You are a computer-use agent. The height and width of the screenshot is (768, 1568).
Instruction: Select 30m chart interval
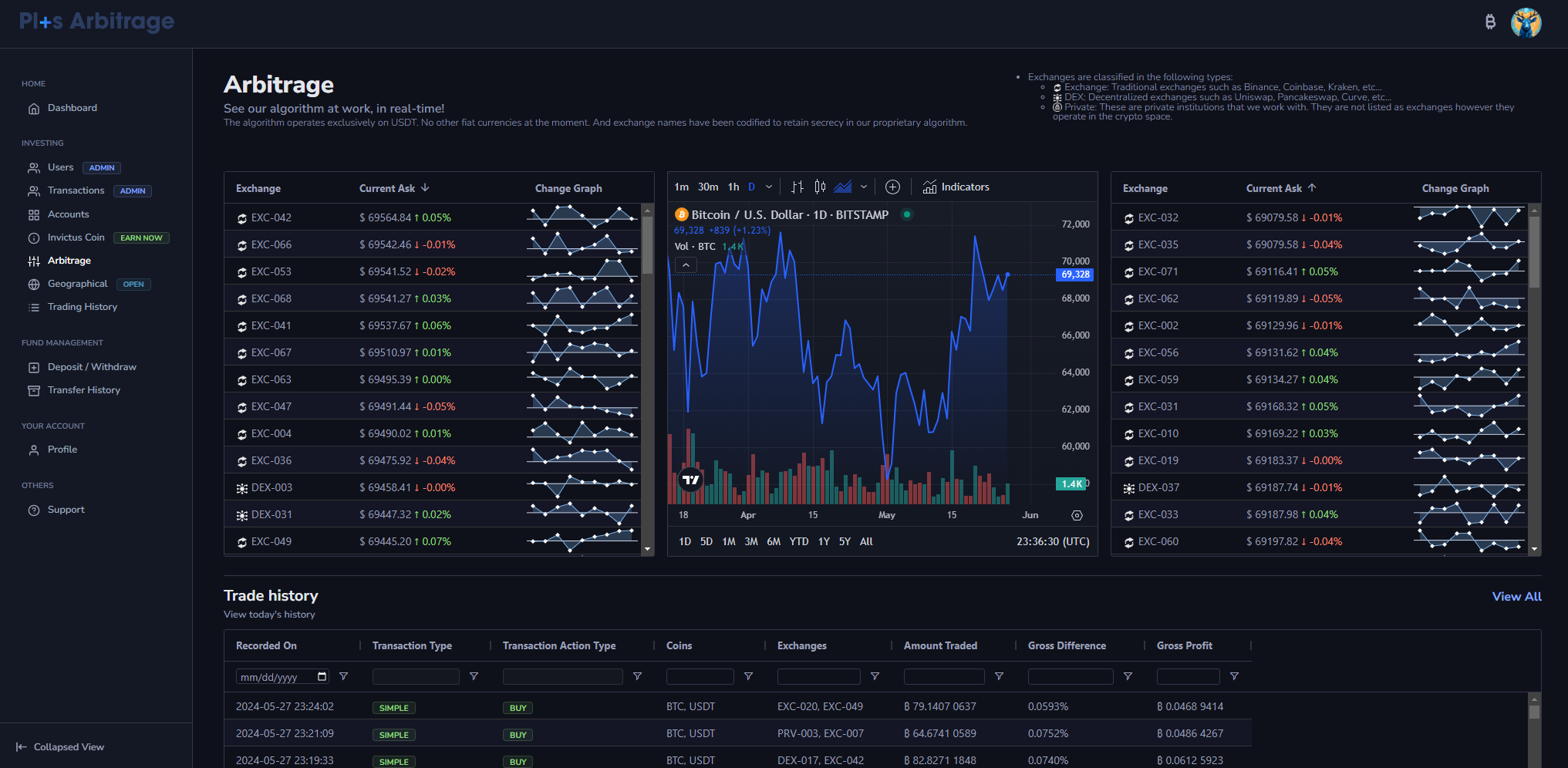pyautogui.click(x=708, y=187)
